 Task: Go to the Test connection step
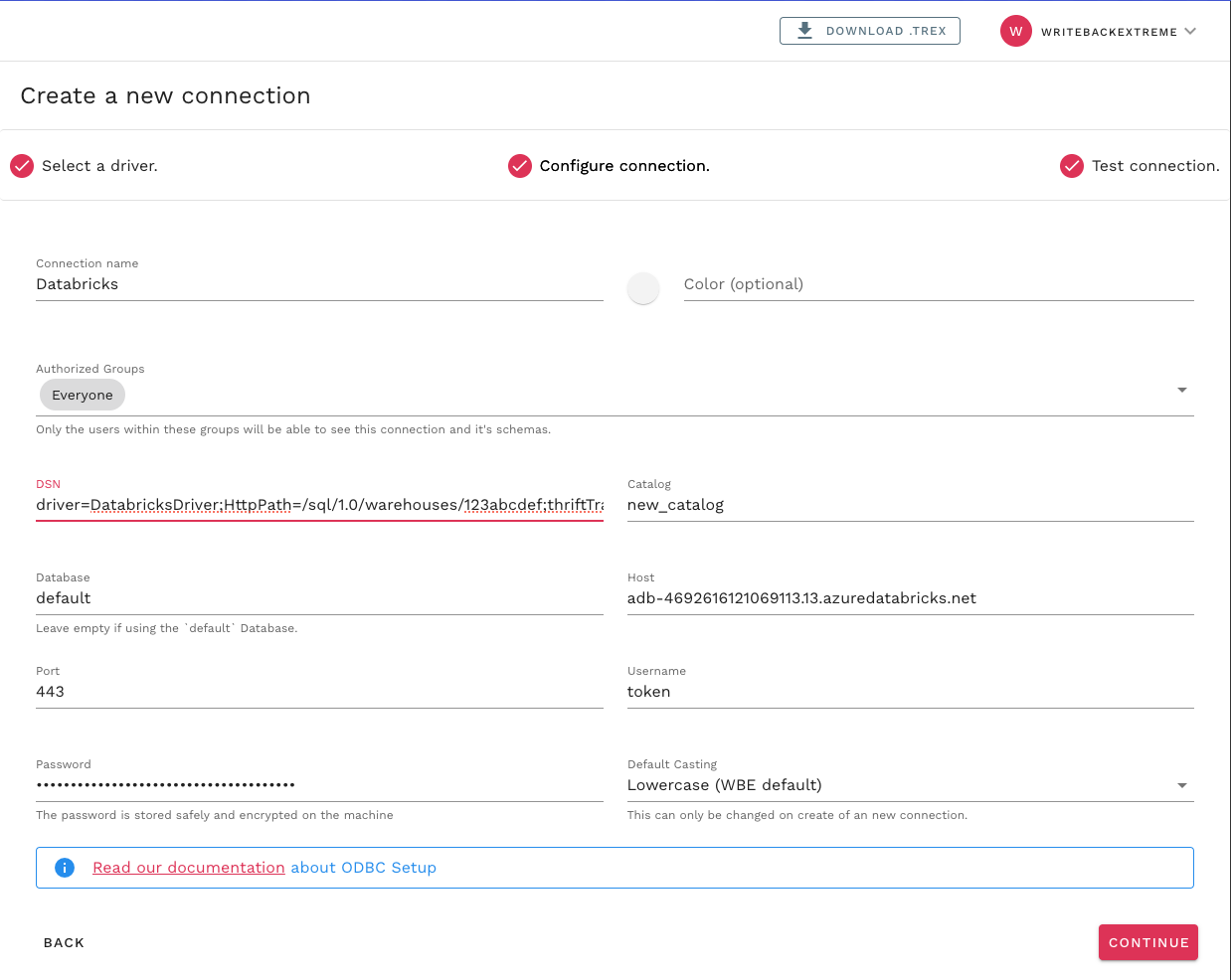click(x=1154, y=166)
